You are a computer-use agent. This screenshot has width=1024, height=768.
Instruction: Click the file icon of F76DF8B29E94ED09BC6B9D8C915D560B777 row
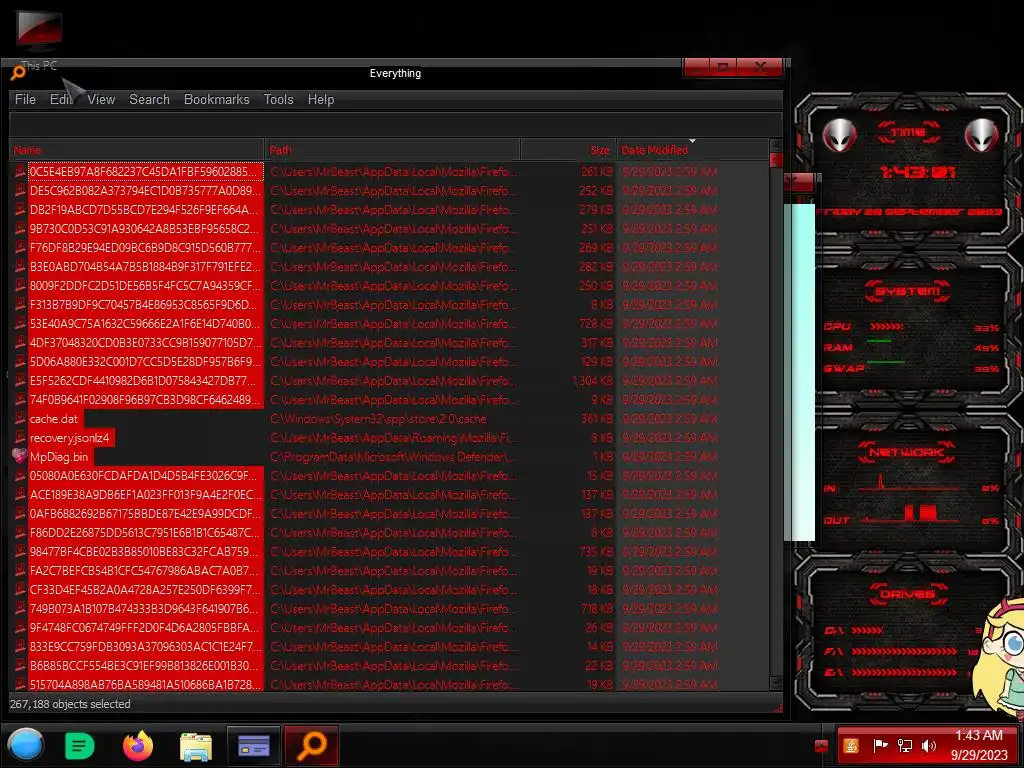tap(20, 248)
